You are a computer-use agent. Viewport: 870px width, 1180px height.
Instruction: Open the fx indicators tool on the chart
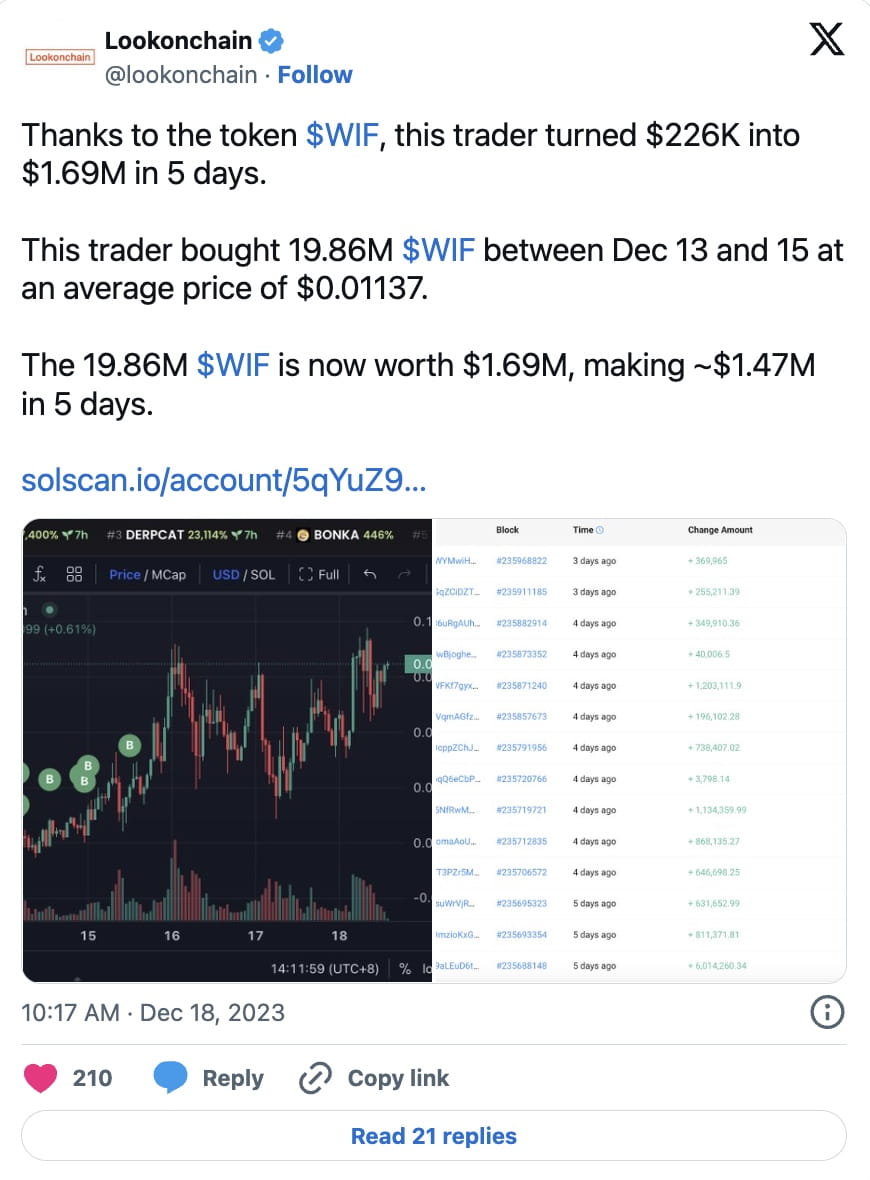point(41,574)
